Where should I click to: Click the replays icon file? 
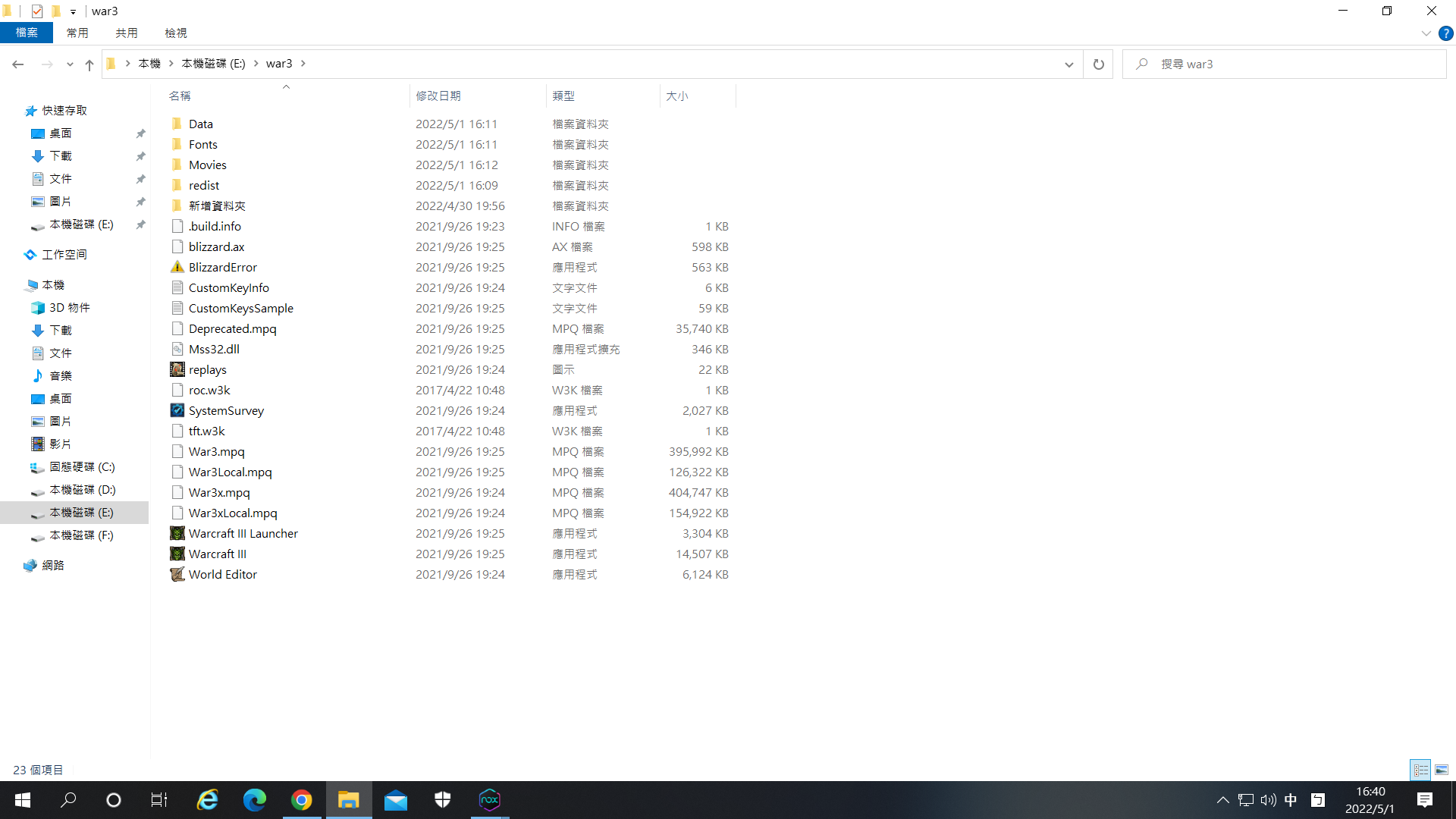click(x=177, y=369)
